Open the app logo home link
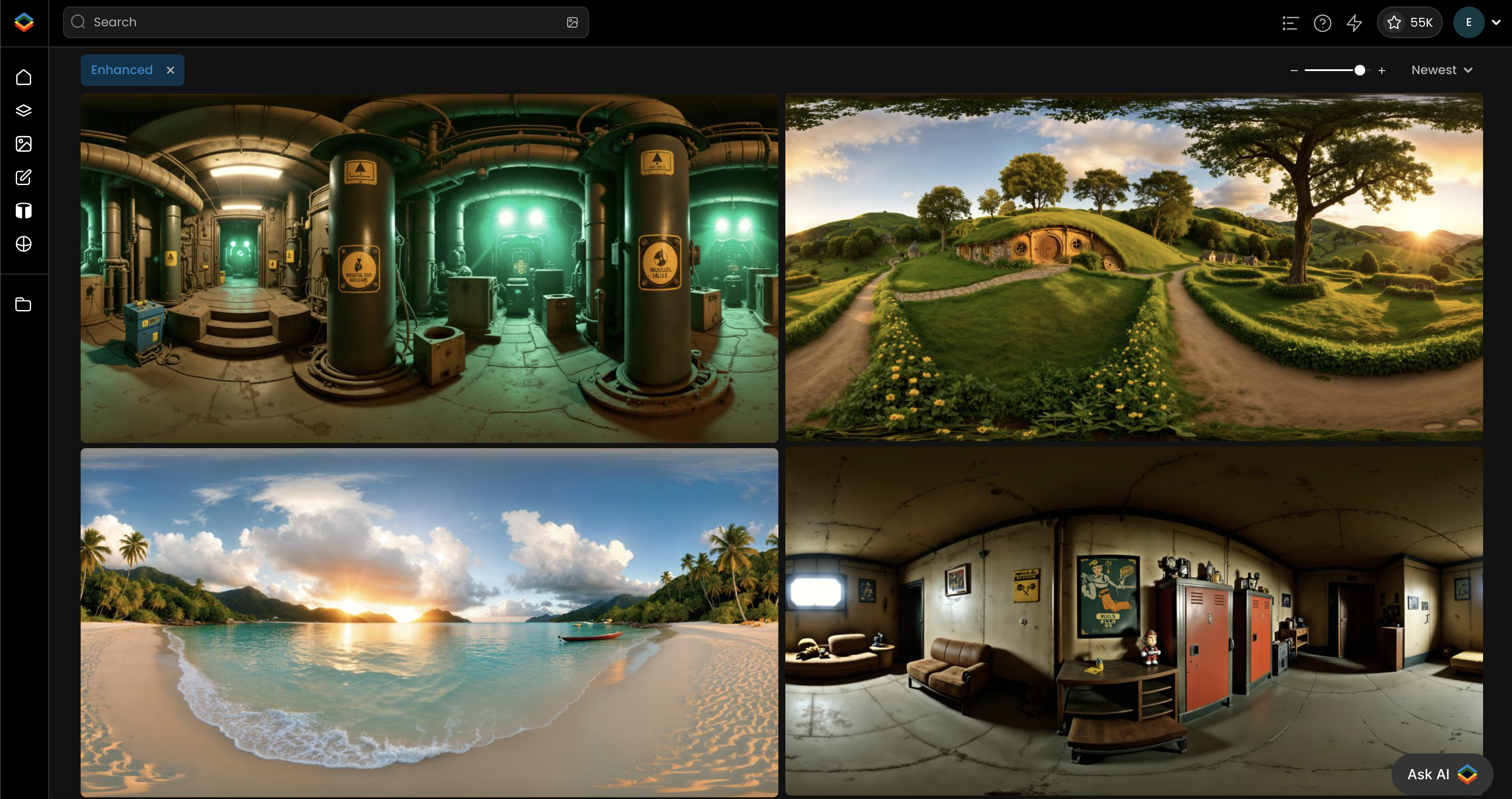Image resolution: width=1512 pixels, height=799 pixels. (24, 22)
